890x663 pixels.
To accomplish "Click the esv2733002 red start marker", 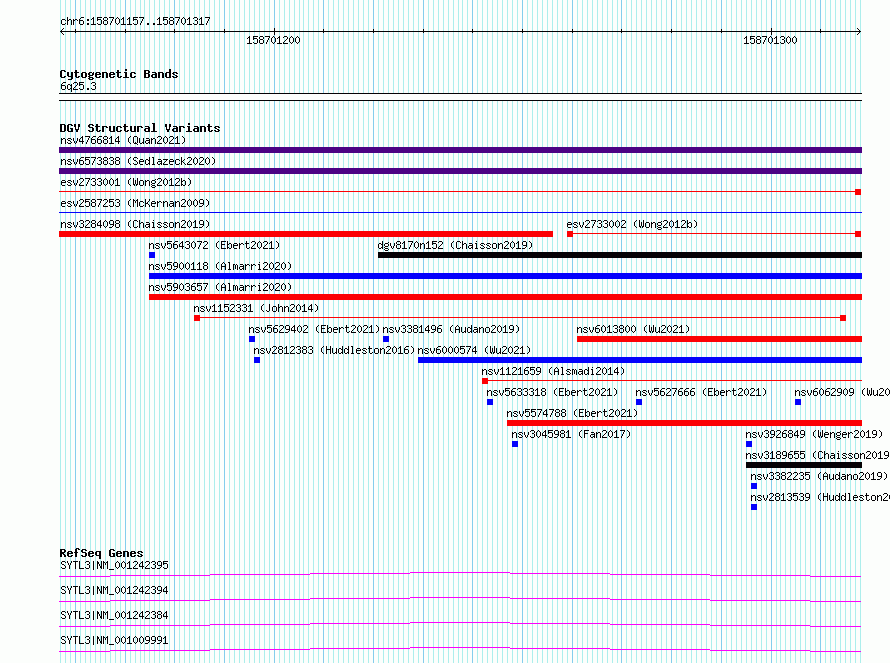I will click(570, 234).
